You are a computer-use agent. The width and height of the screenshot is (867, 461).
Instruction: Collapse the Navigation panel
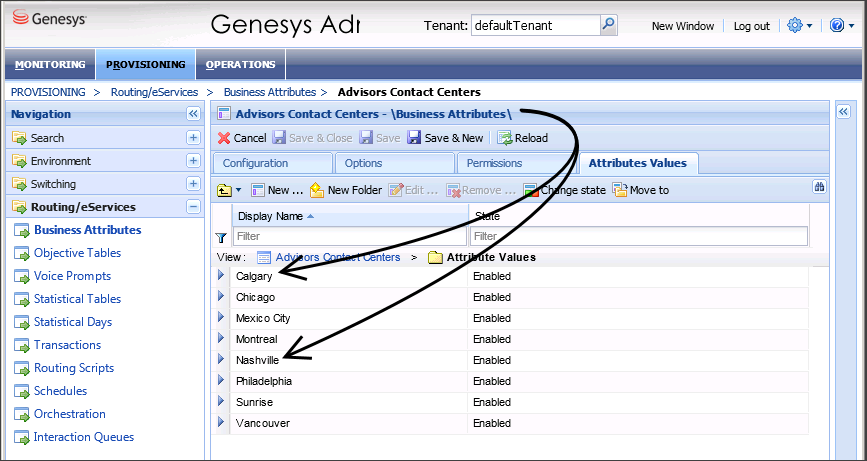click(x=193, y=114)
